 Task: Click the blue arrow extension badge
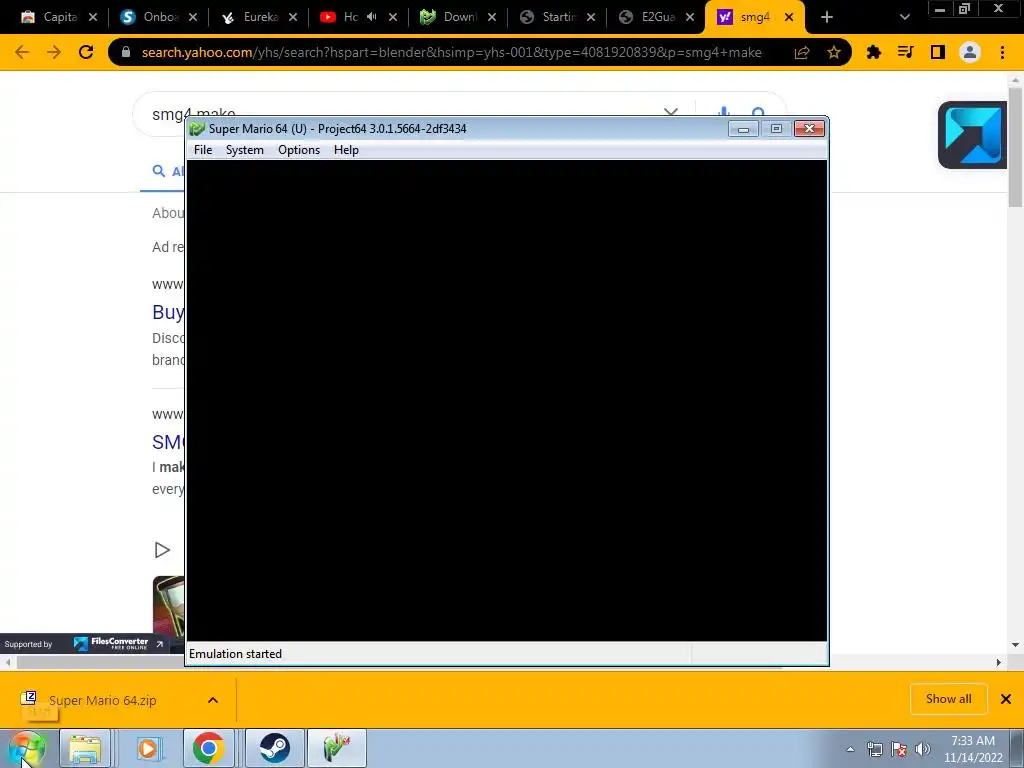pyautogui.click(x=973, y=135)
